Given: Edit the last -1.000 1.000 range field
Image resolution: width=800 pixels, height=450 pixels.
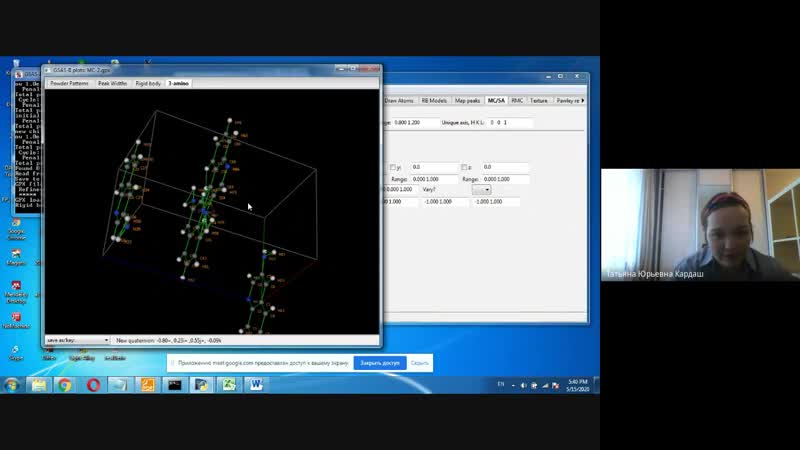Looking at the screenshot, I should (494, 202).
